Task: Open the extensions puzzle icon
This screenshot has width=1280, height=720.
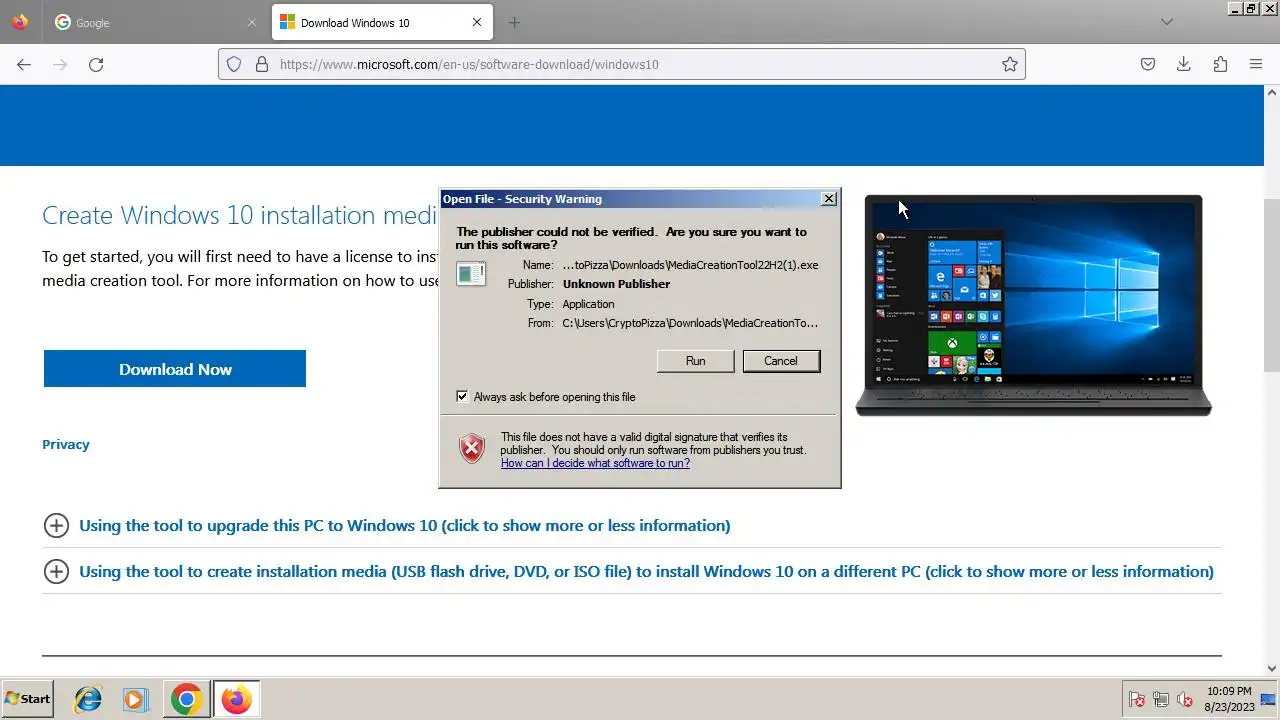Action: (1220, 64)
